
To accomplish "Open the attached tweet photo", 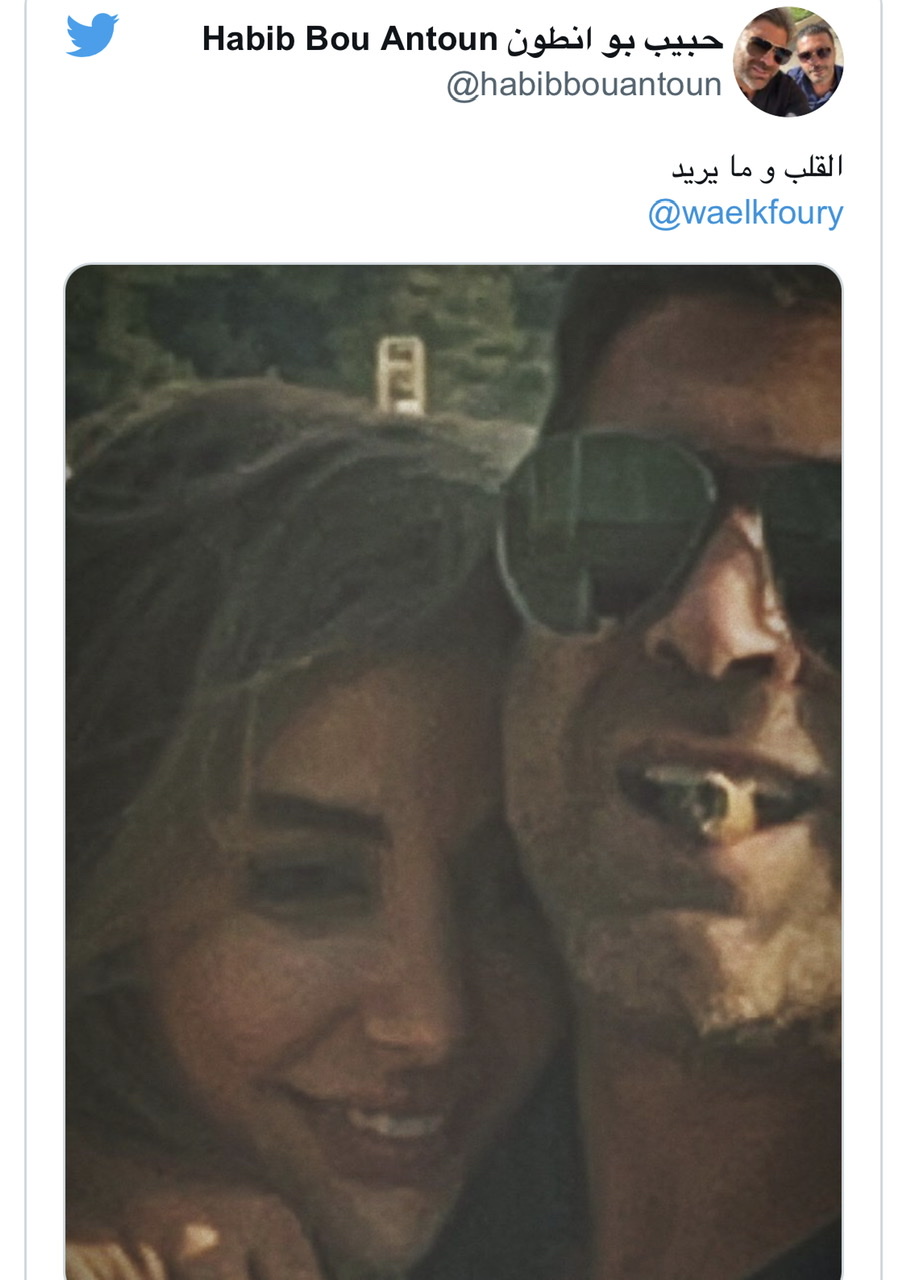I will 454,772.
